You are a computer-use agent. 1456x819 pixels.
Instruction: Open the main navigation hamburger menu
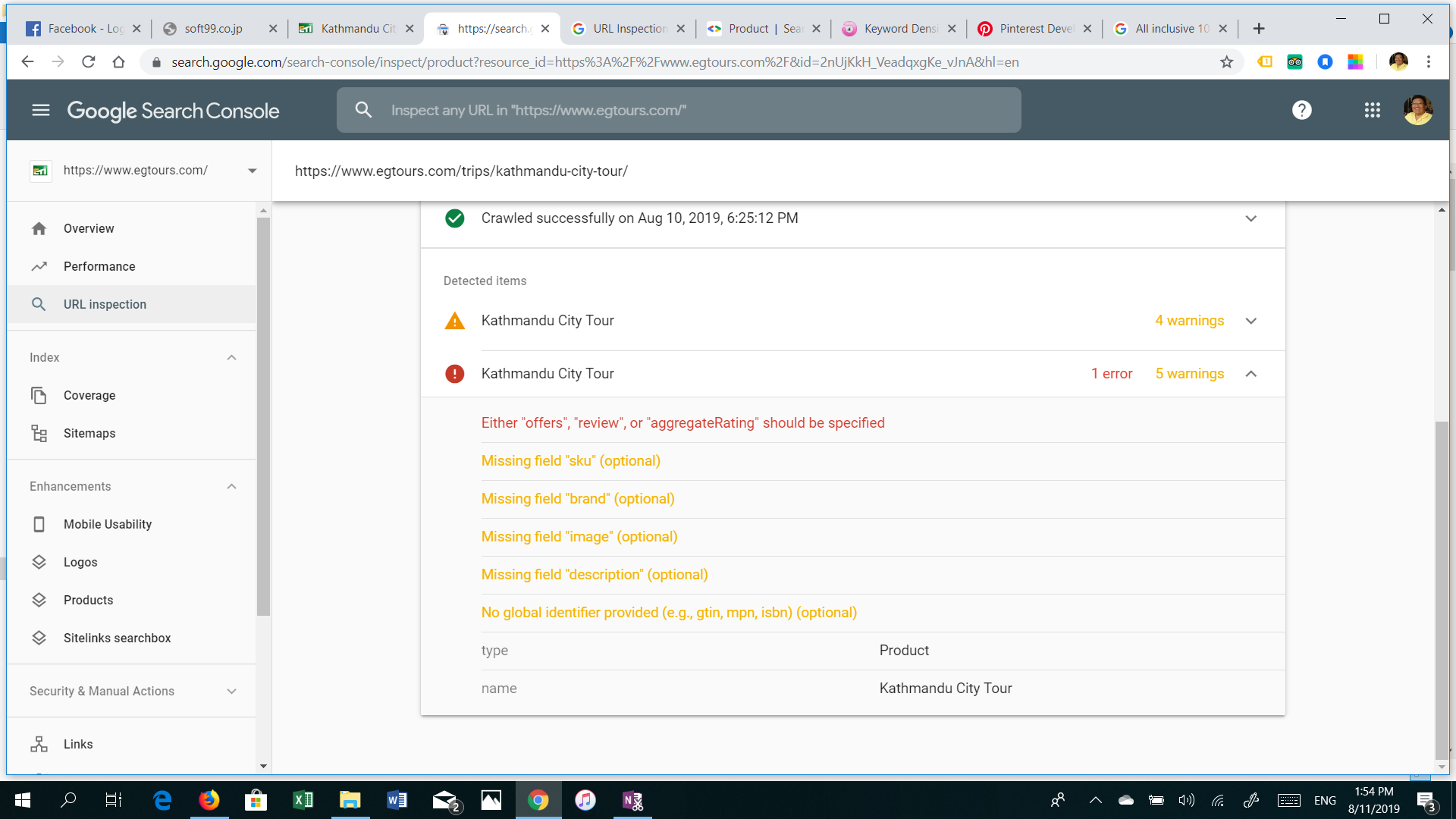tap(41, 111)
